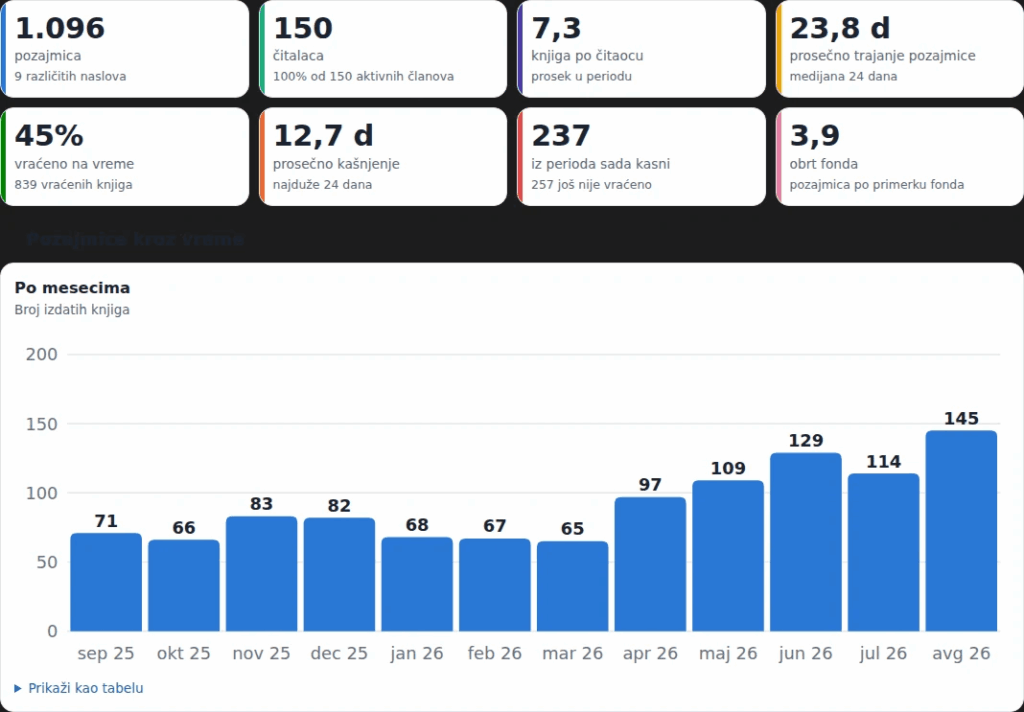Click the sep 25 bar labeled 71
Screen dimensions: 1024x712
pos(106,582)
